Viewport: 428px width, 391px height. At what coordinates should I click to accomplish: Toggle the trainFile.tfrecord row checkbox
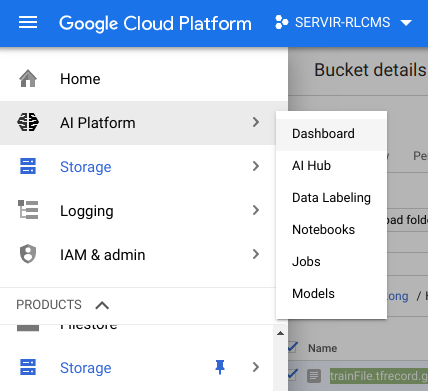[x=292, y=375]
